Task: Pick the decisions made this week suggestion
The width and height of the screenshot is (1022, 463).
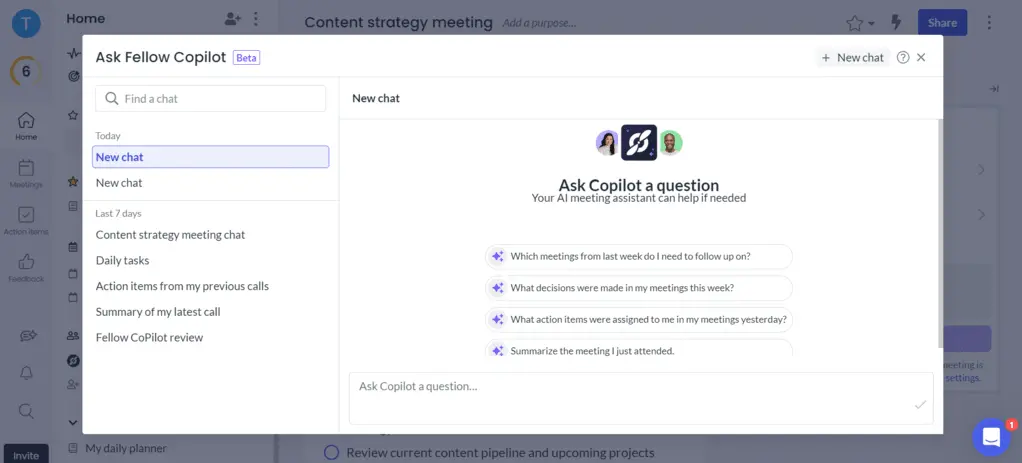Action: pos(638,288)
